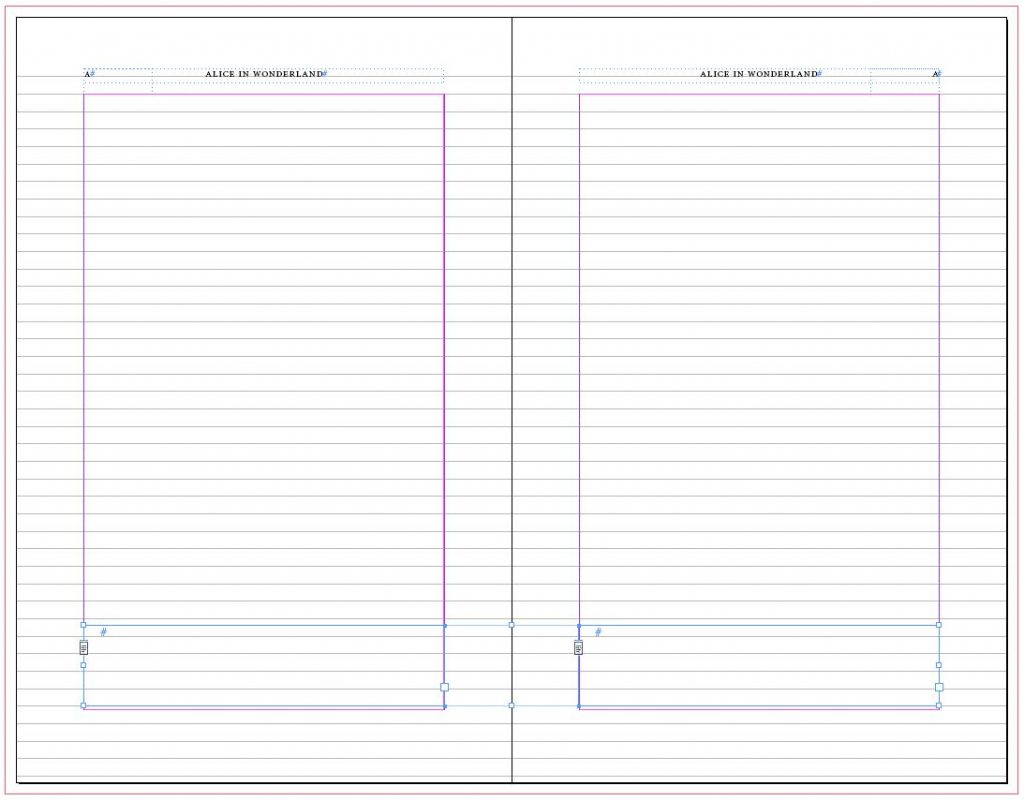Click the bottom-left selection handle of left footer frame
1024x801 pixels.
tap(82, 705)
